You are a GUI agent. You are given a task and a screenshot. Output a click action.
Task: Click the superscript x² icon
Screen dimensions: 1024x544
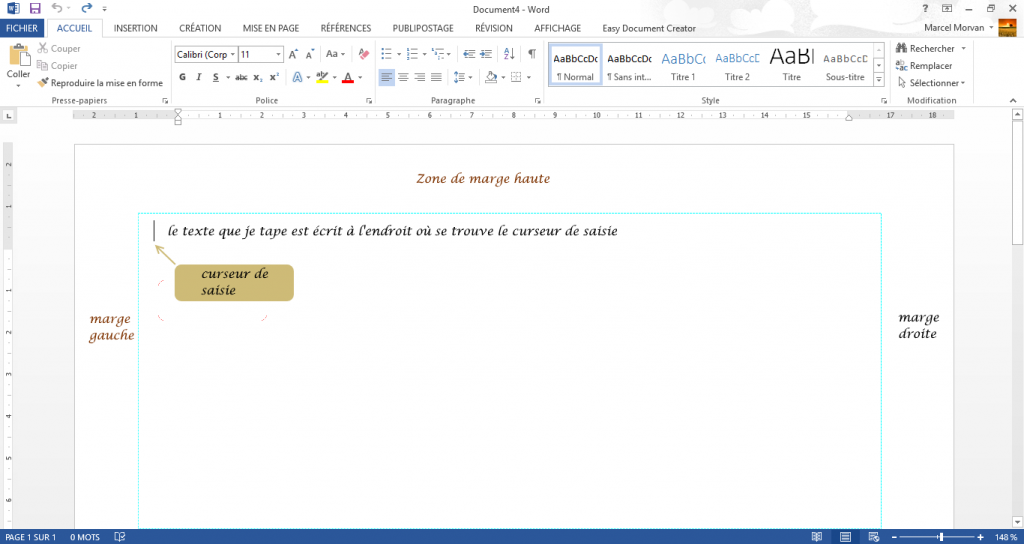[274, 77]
